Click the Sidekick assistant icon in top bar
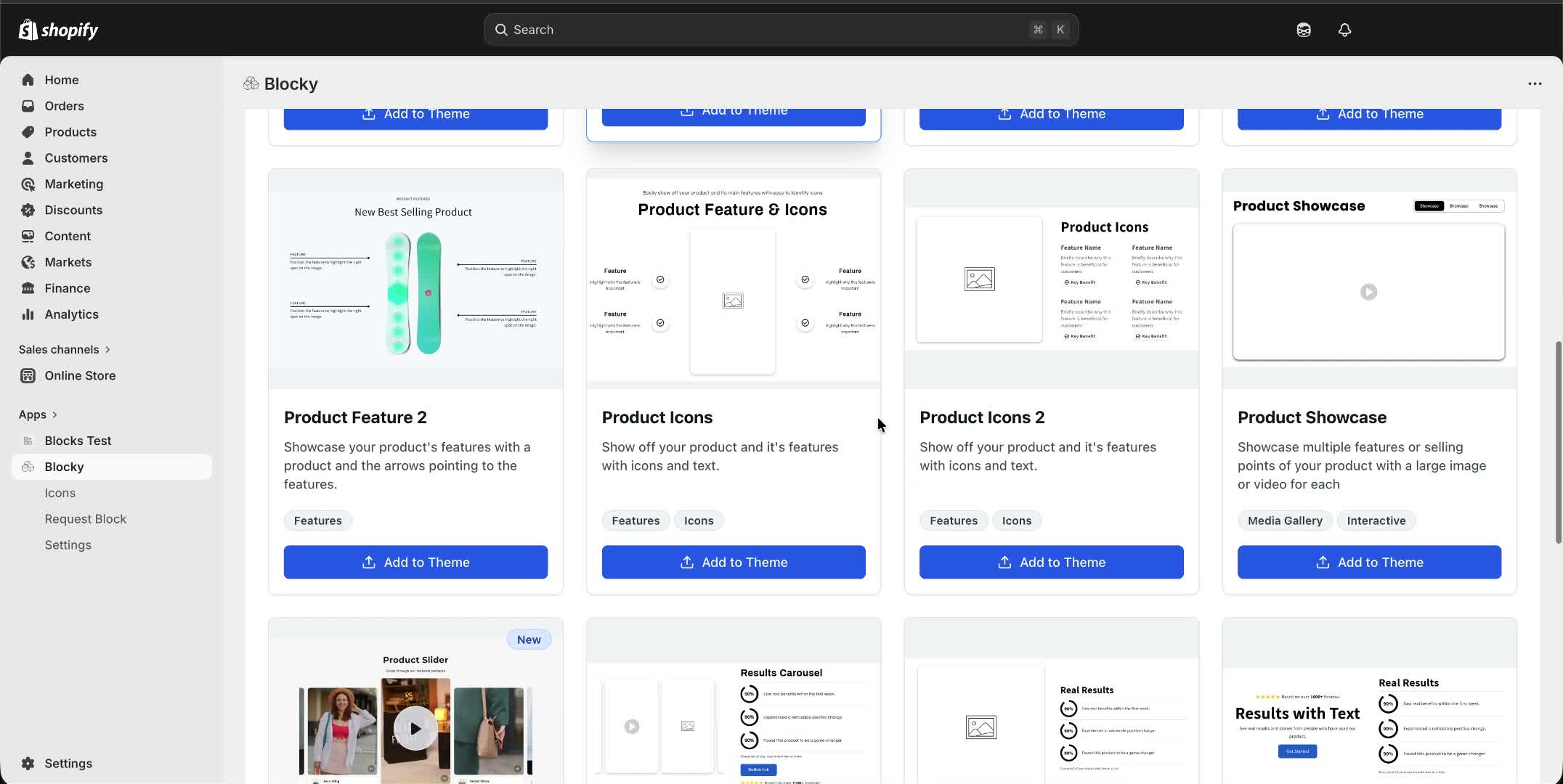 point(1304,30)
